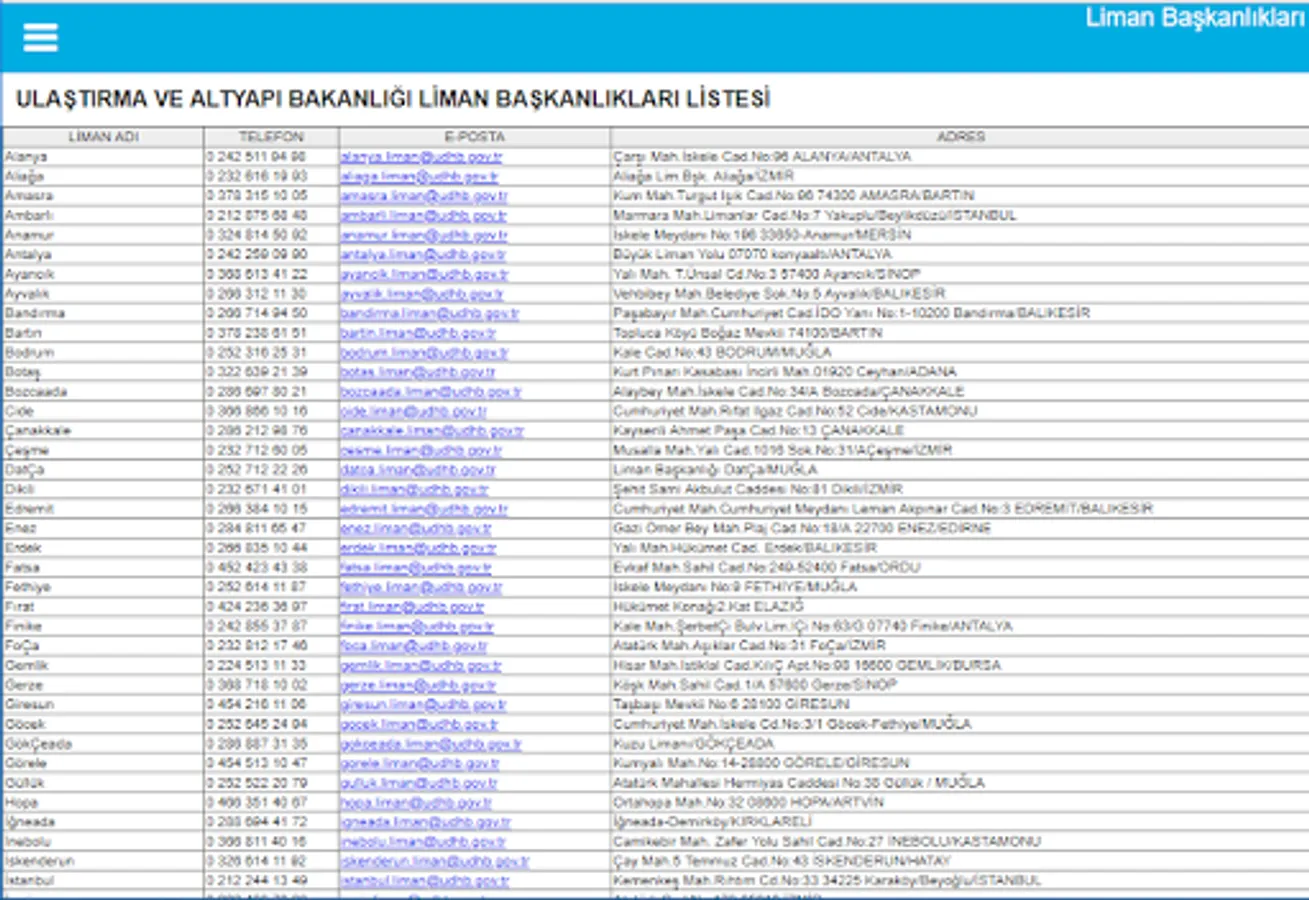
Task: Select phone number 0 252 316 25 31
Action: point(257,352)
